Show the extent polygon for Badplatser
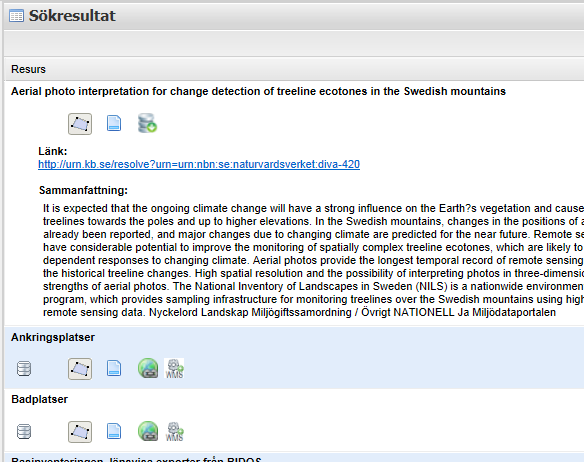This screenshot has height=462, width=584. [x=80, y=432]
